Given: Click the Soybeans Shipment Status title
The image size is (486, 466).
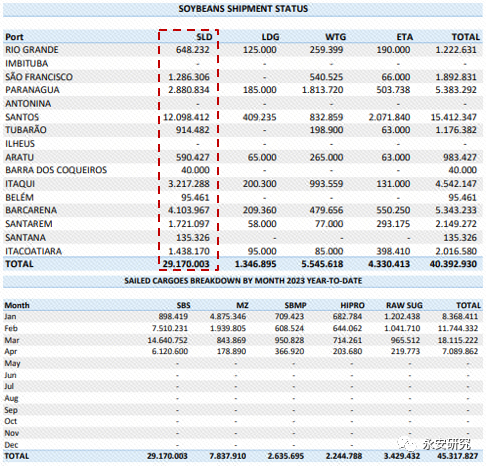Looking at the screenshot, I should tap(243, 9).
